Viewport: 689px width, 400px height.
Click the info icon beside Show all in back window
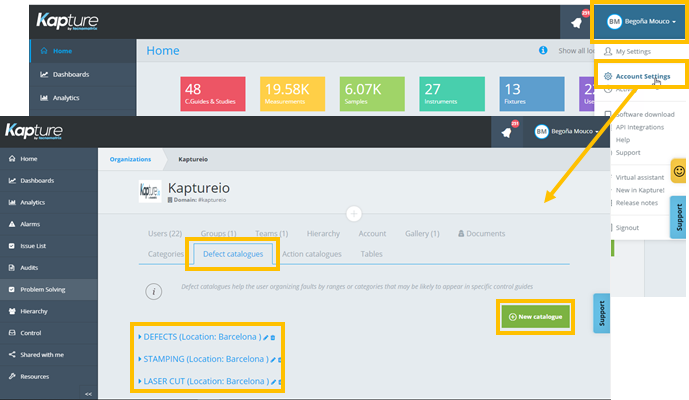(543, 51)
